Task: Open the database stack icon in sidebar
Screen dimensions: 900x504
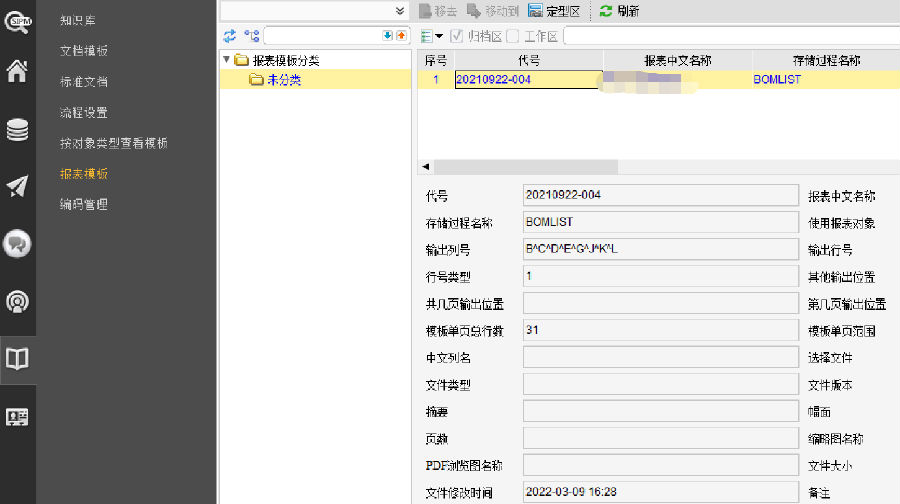Action: tap(17, 130)
